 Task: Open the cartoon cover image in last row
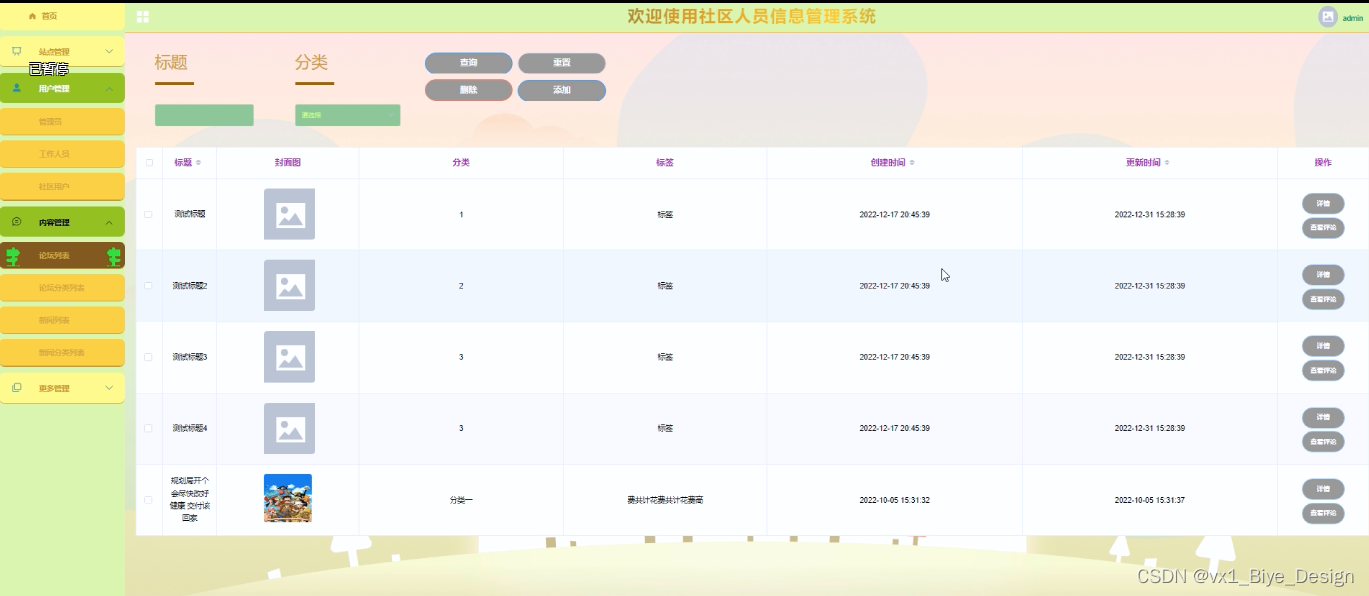coord(288,498)
